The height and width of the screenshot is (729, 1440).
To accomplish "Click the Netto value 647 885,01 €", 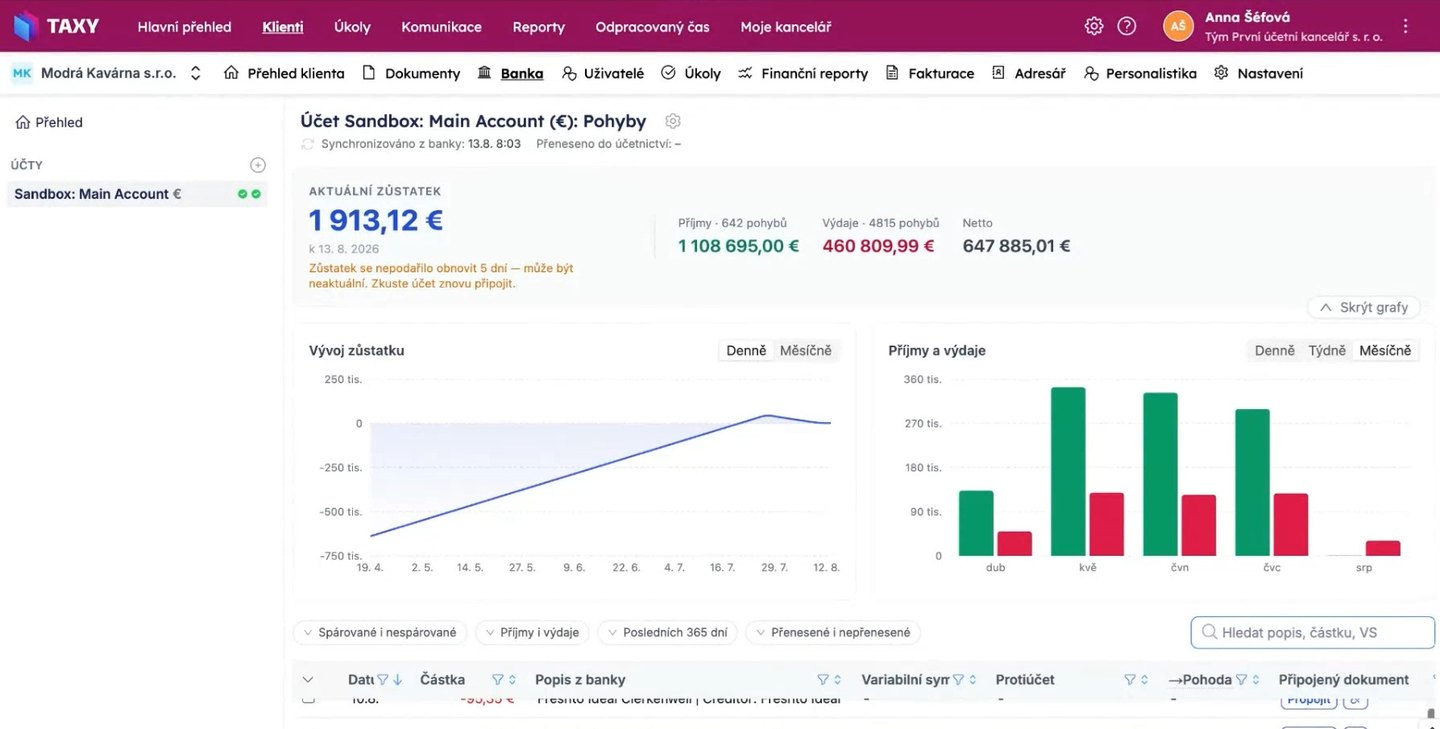I will (x=1017, y=246).
